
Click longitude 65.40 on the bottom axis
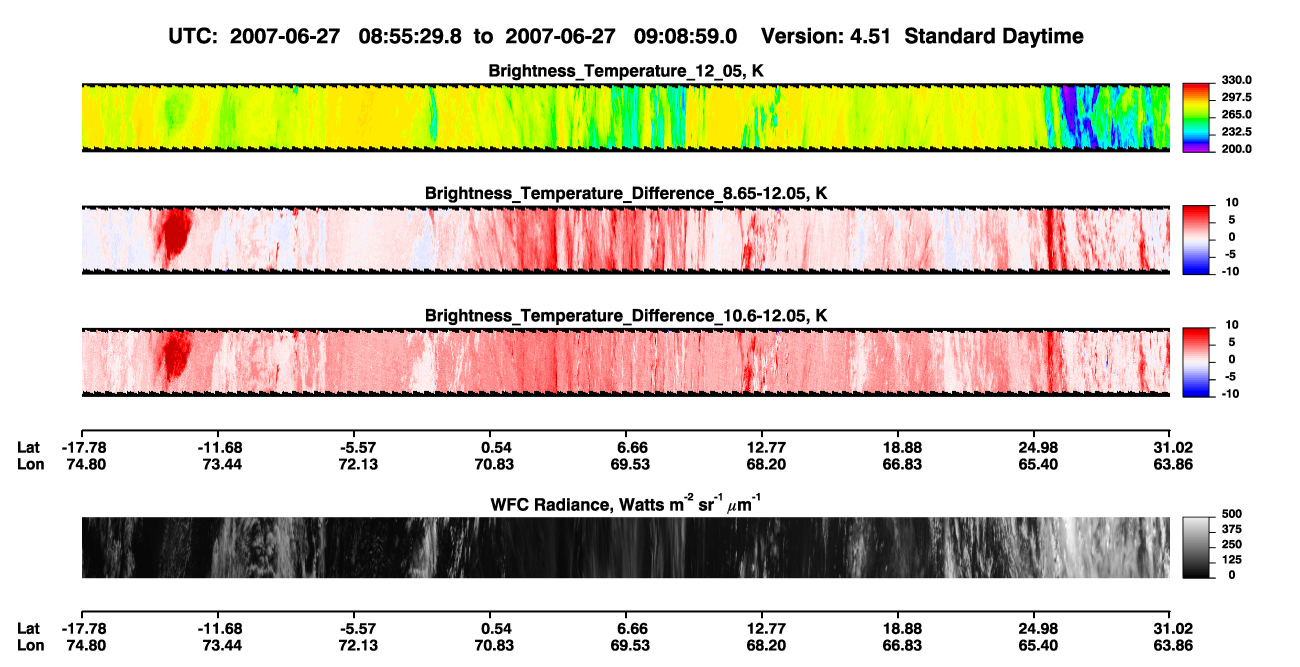pyautogui.click(x=1037, y=644)
